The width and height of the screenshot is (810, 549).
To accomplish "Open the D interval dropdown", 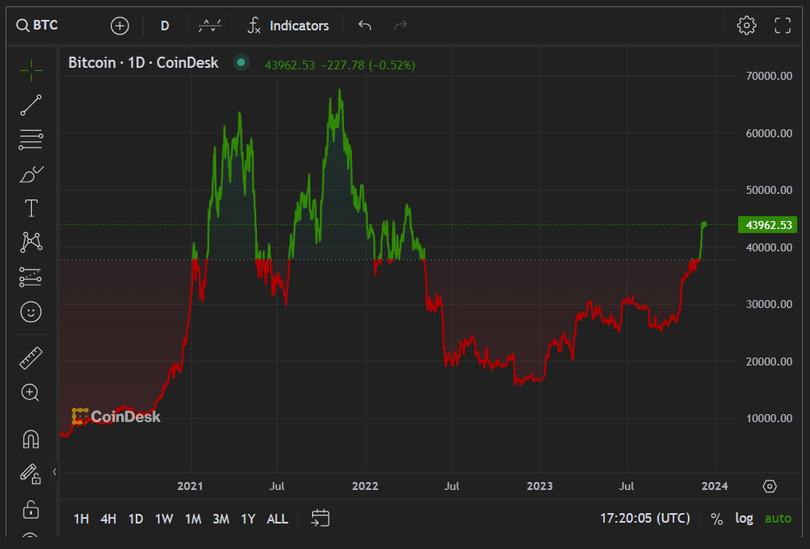I will tap(165, 25).
